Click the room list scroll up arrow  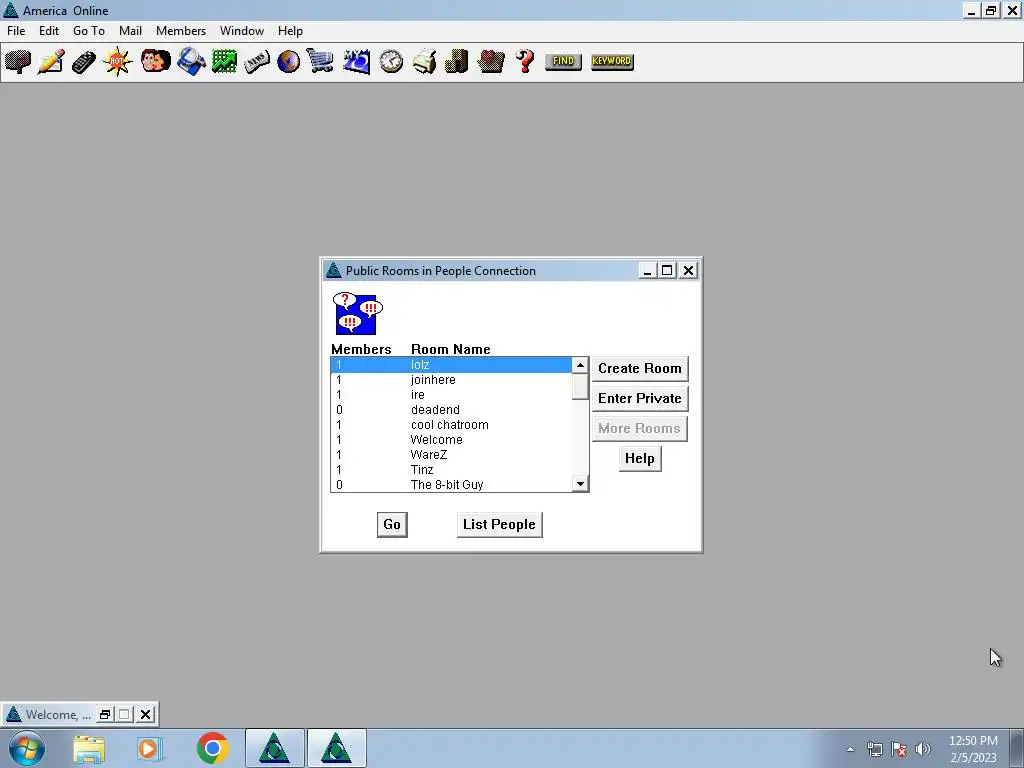coord(580,366)
